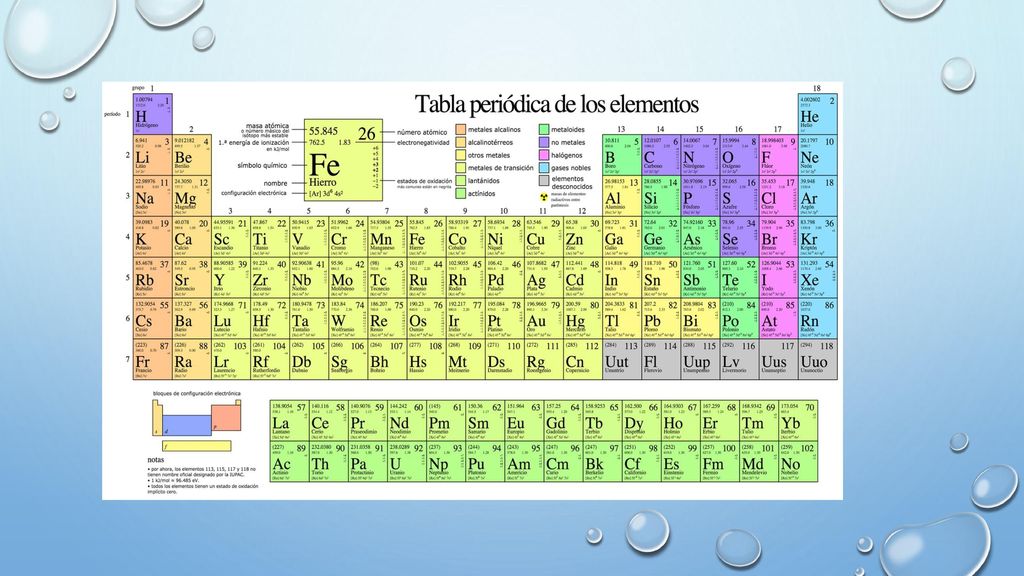This screenshot has width=1024, height=576.
Task: Click the title 'Tabla periódica de los elementos'
Action: click(556, 104)
